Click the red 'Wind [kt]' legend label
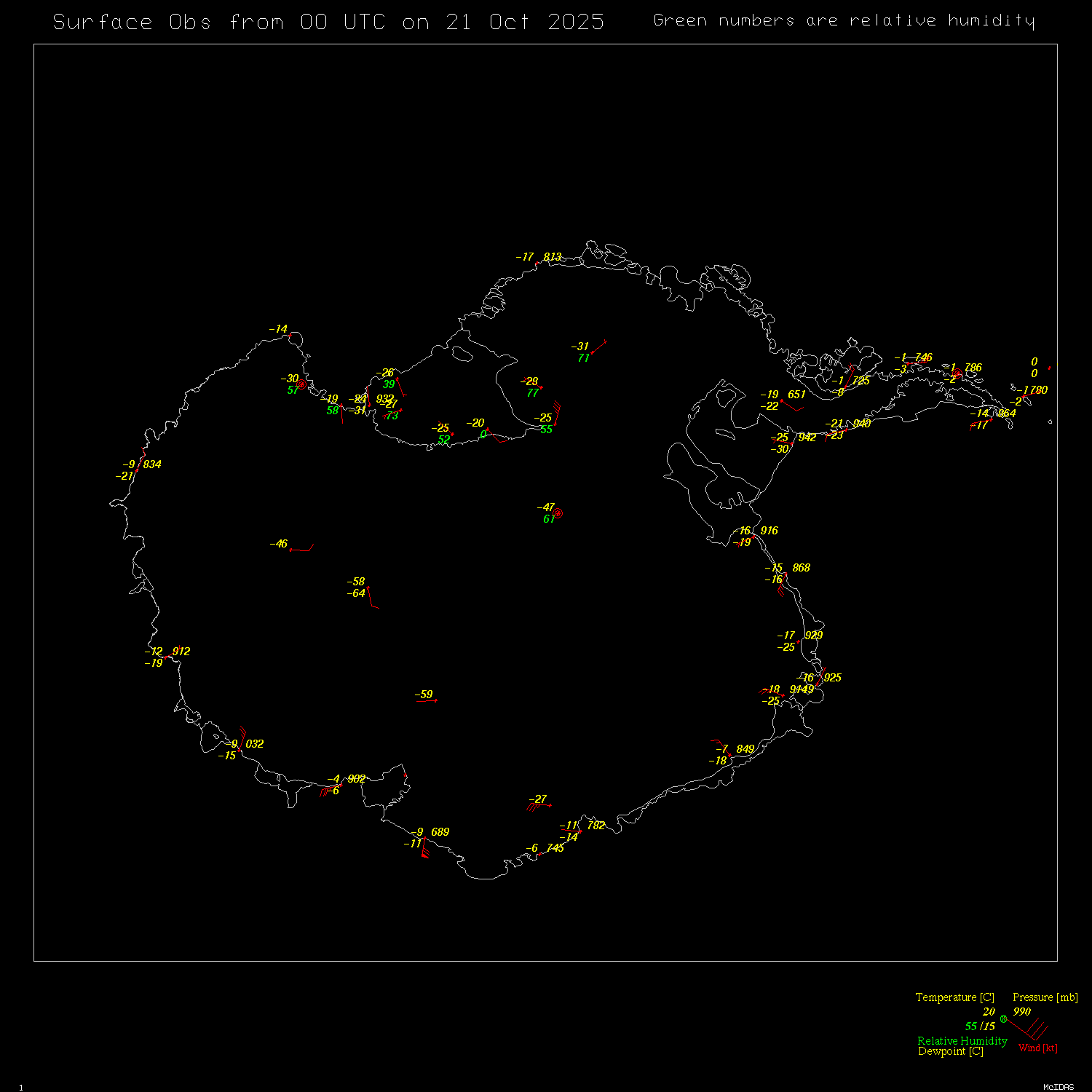 click(1037, 1048)
